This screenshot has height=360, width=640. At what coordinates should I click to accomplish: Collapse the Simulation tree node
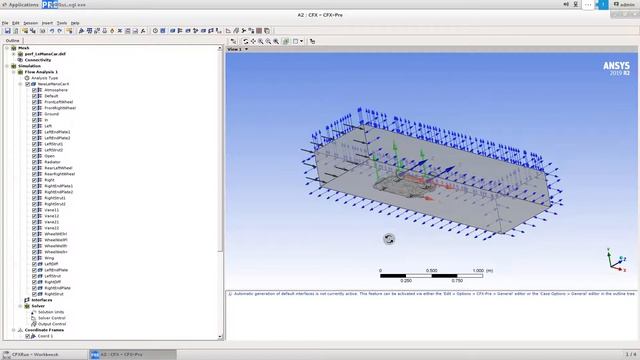click(7, 66)
